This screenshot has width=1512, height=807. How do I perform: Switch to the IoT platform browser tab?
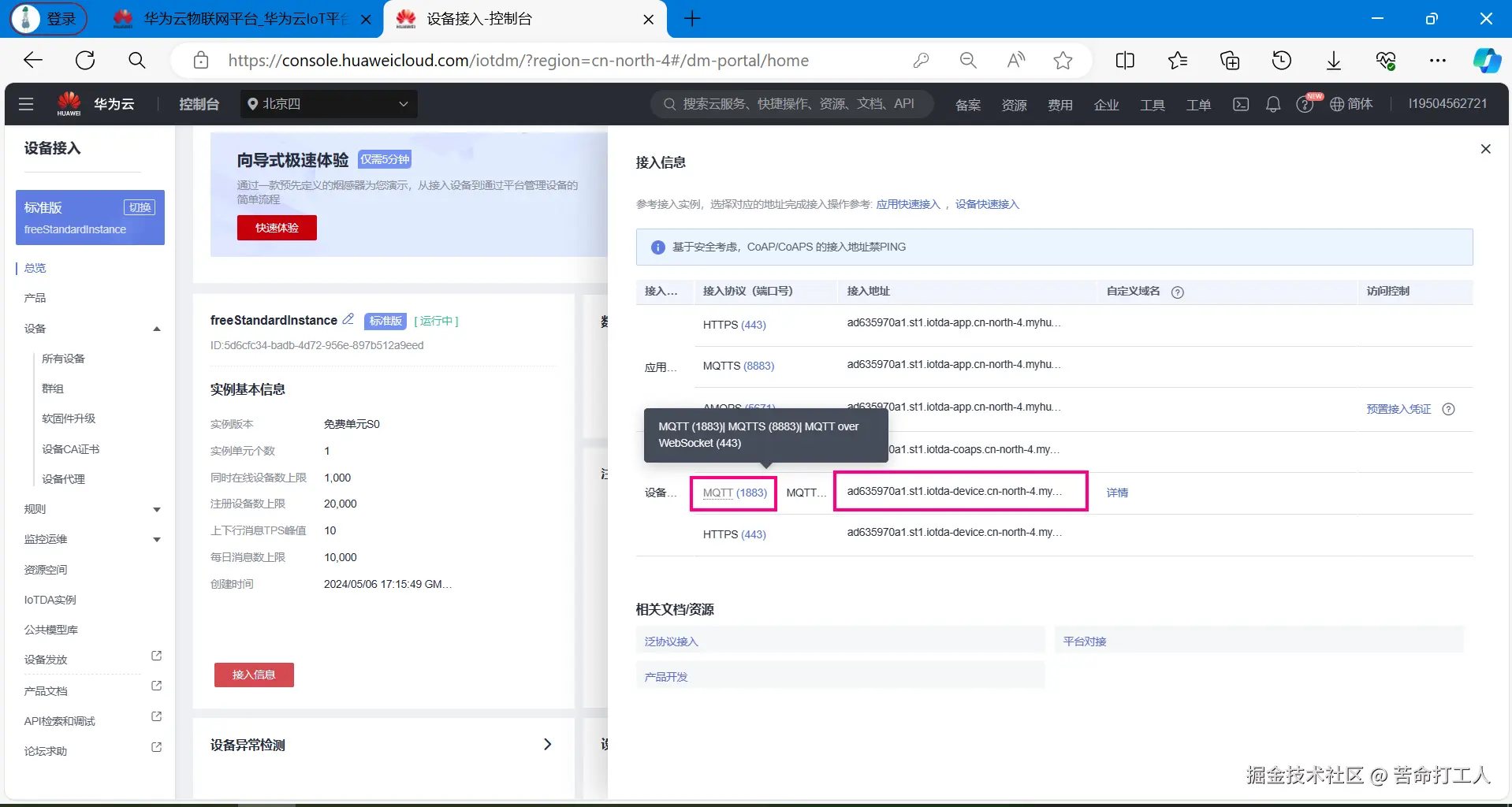click(x=242, y=19)
